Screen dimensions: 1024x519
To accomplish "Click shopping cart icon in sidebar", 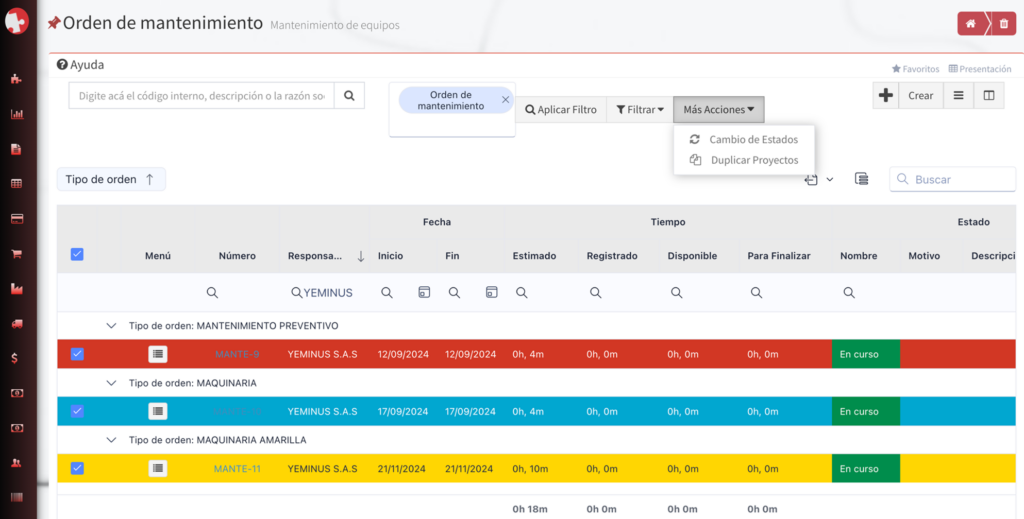I will click(17, 254).
